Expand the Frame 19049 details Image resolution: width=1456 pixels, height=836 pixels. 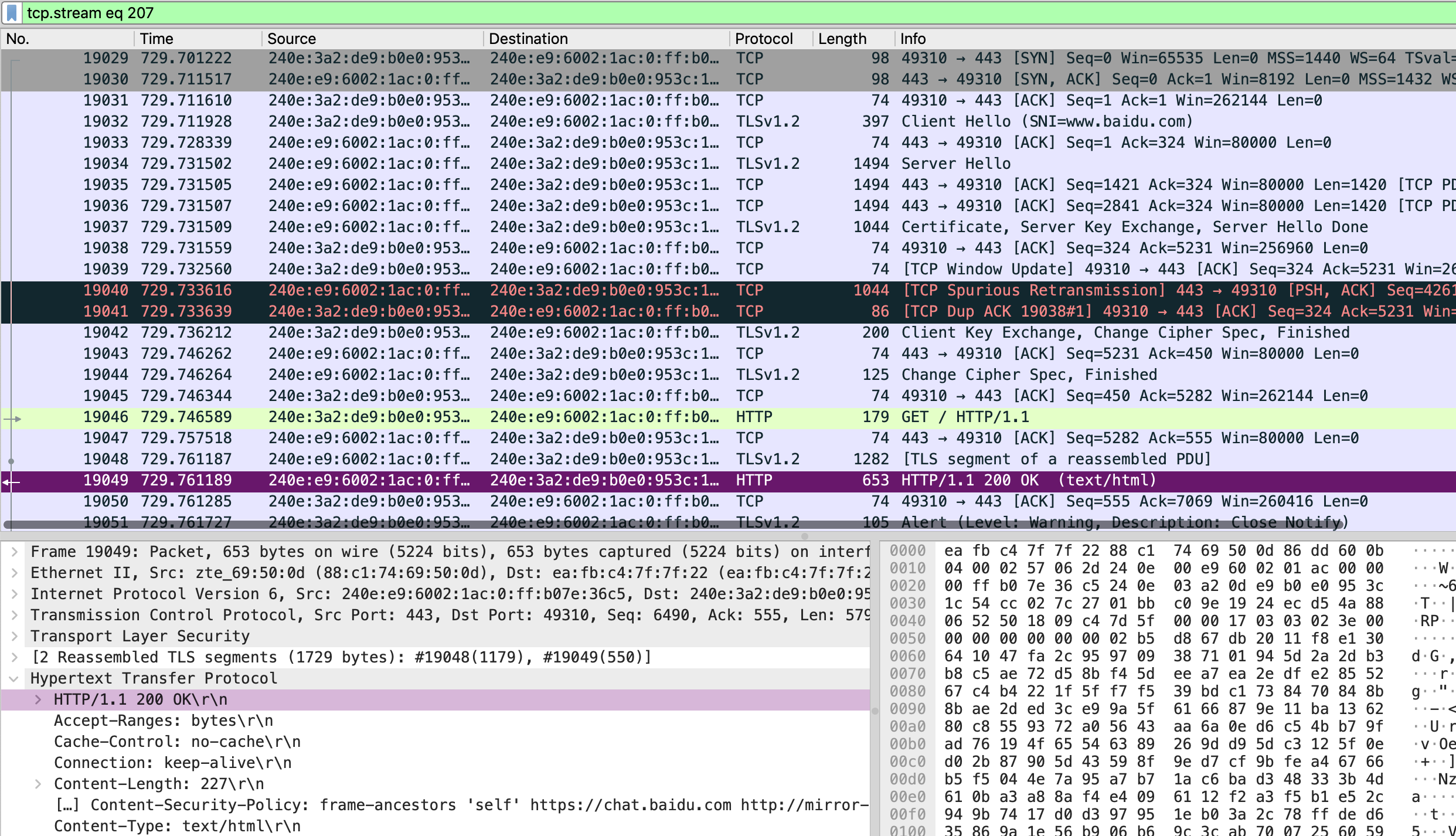(15, 552)
